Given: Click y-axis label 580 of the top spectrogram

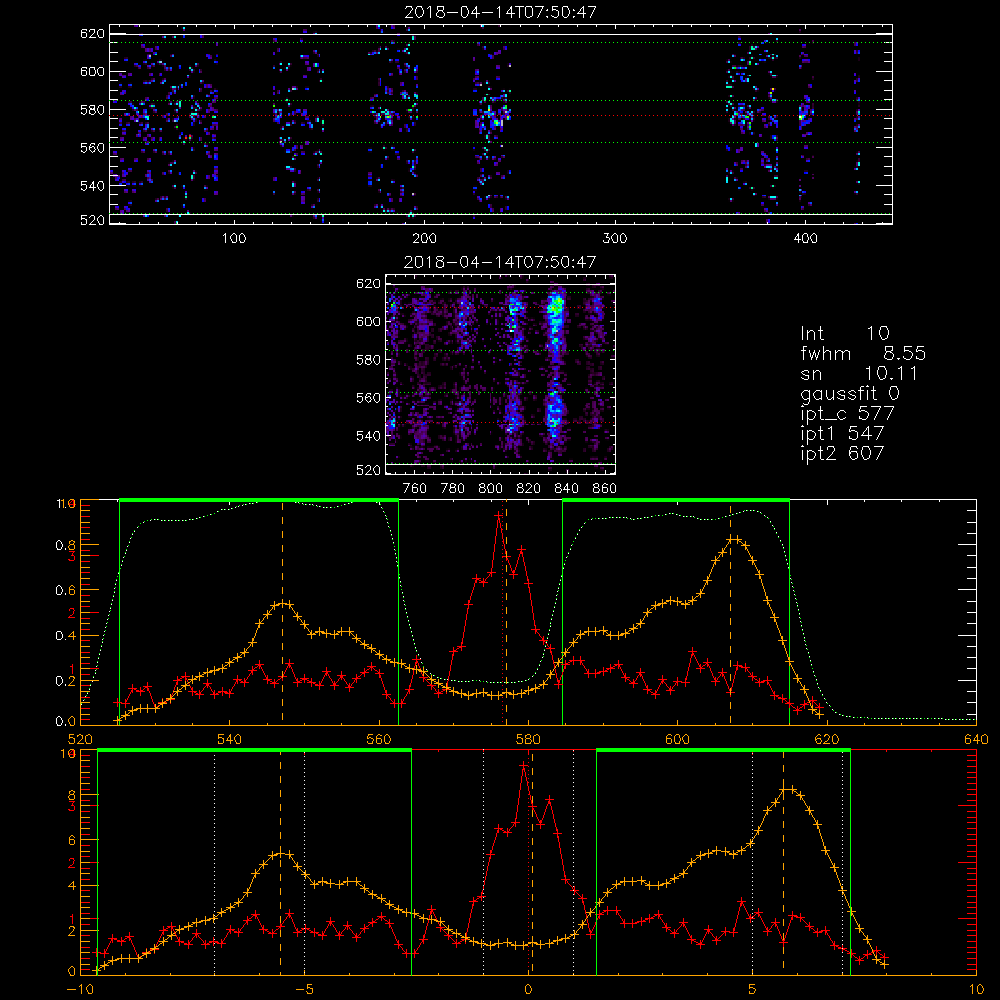Looking at the screenshot, I should [x=92, y=110].
